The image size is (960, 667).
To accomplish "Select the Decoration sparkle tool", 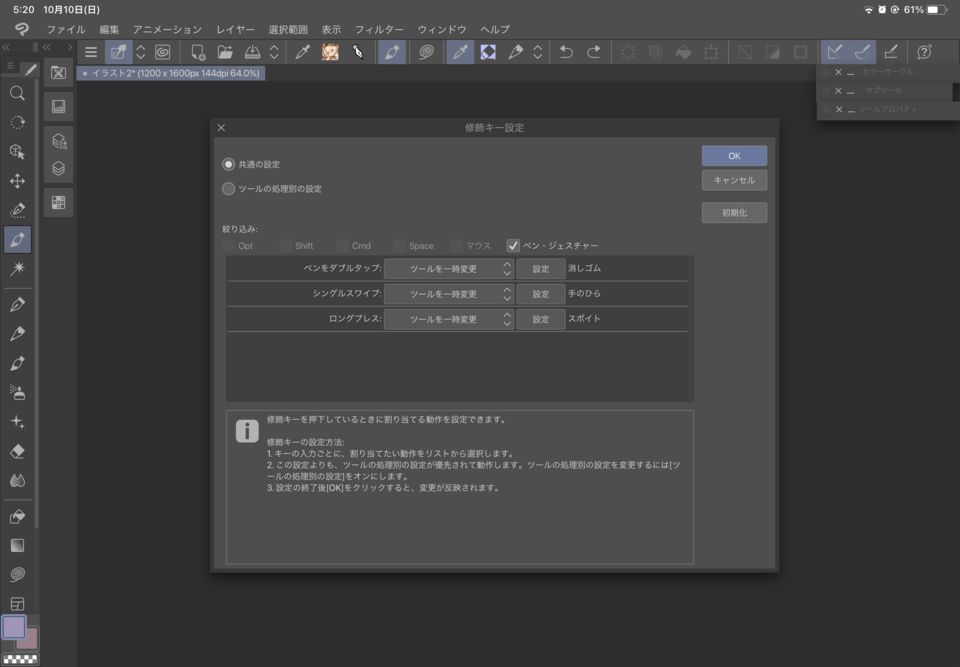I will tap(17, 422).
